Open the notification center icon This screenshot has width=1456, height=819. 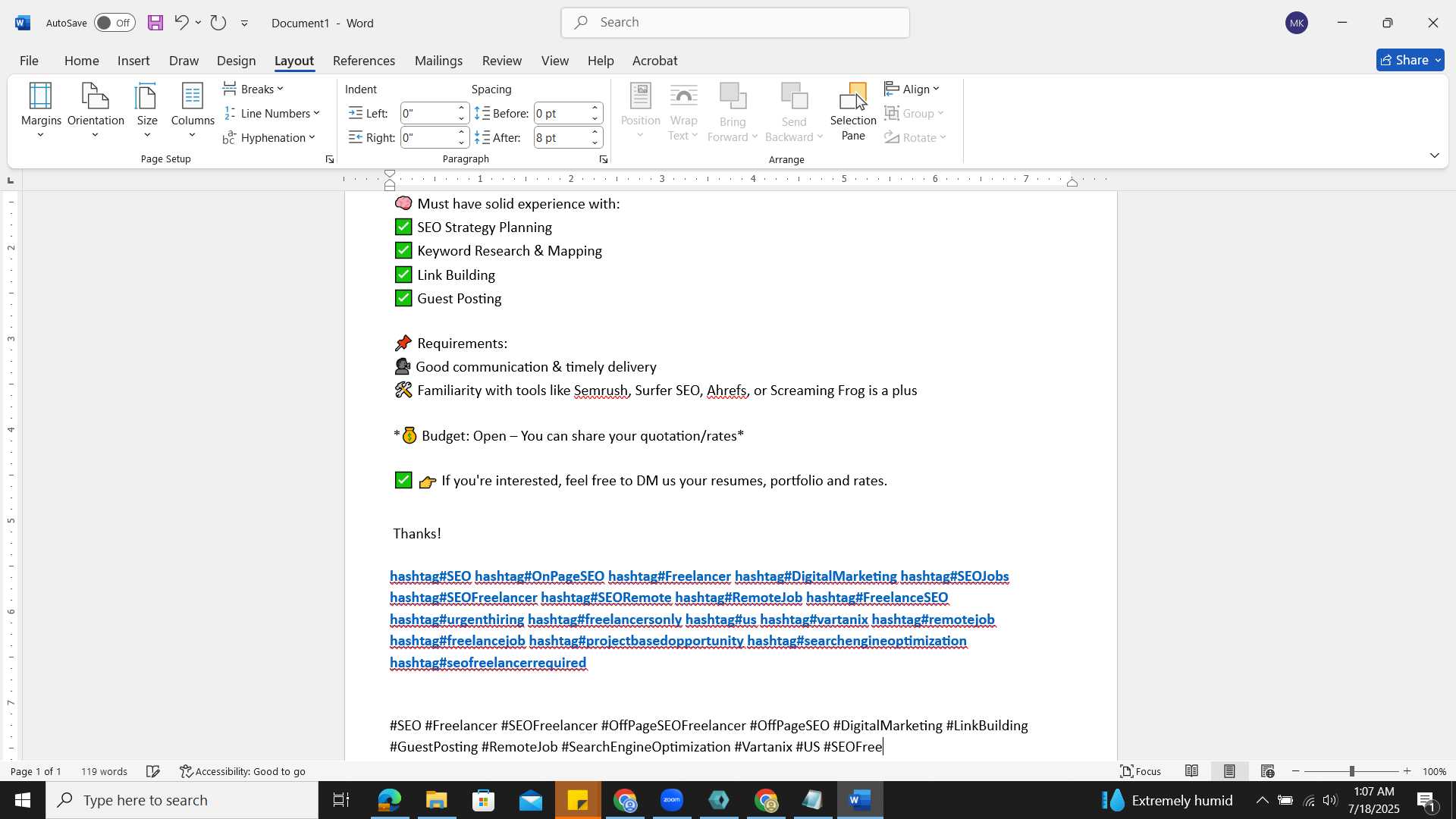[x=1426, y=800]
